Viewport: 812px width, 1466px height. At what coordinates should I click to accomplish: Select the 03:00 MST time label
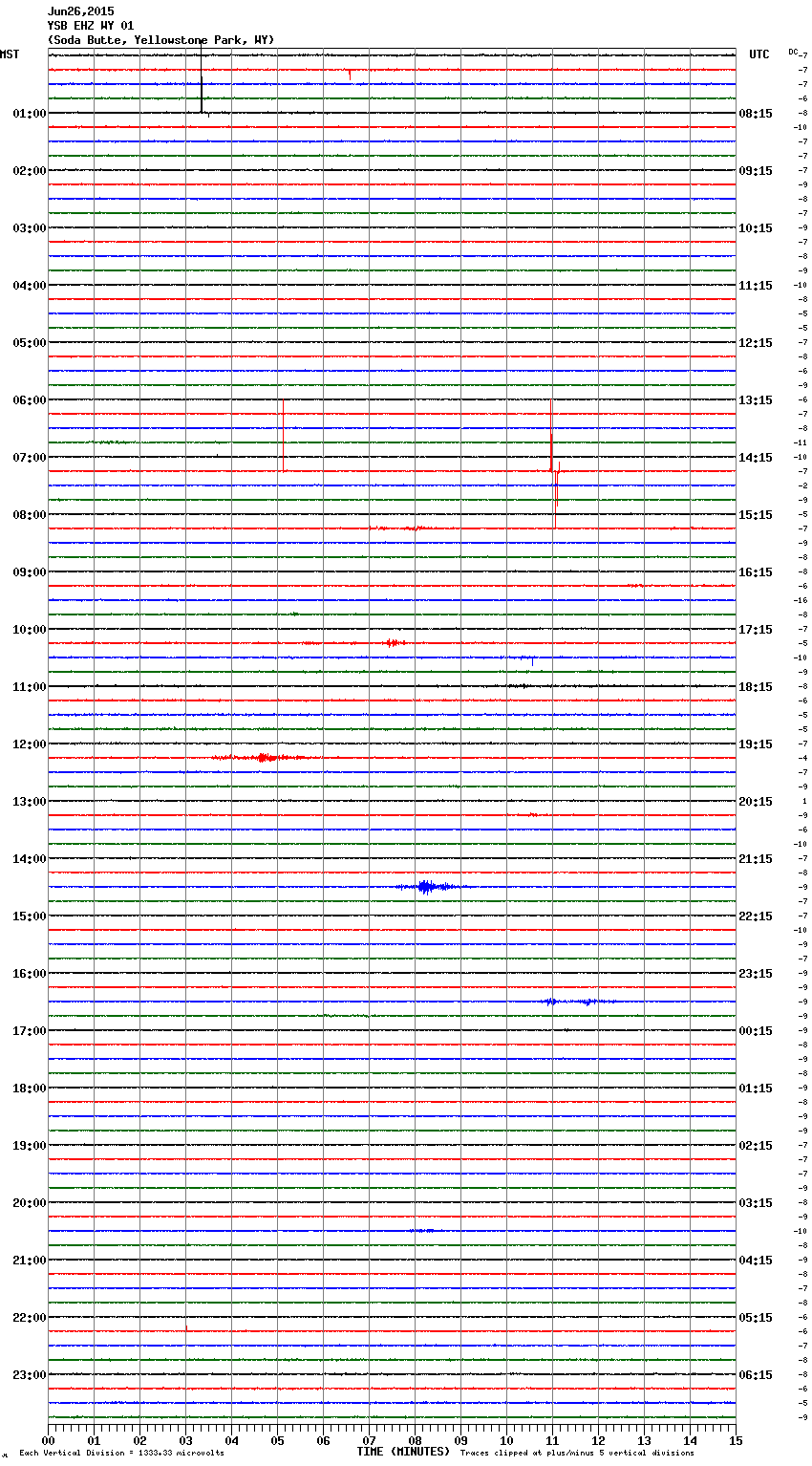pos(30,228)
